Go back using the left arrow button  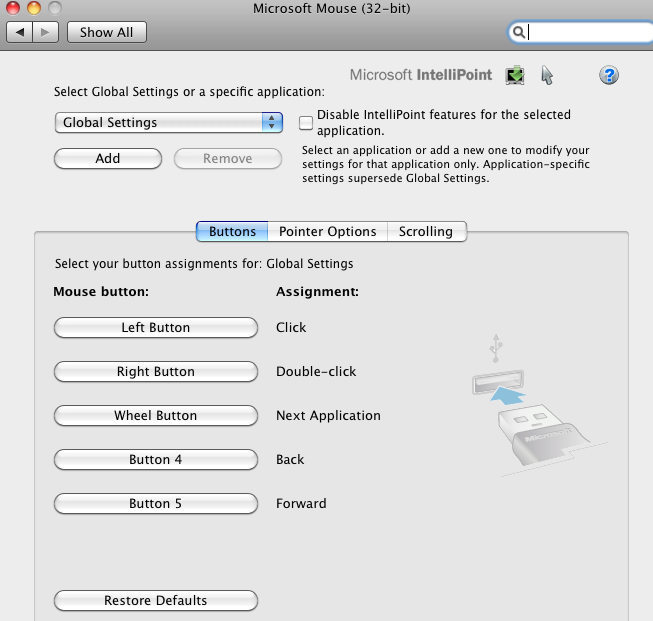20,32
